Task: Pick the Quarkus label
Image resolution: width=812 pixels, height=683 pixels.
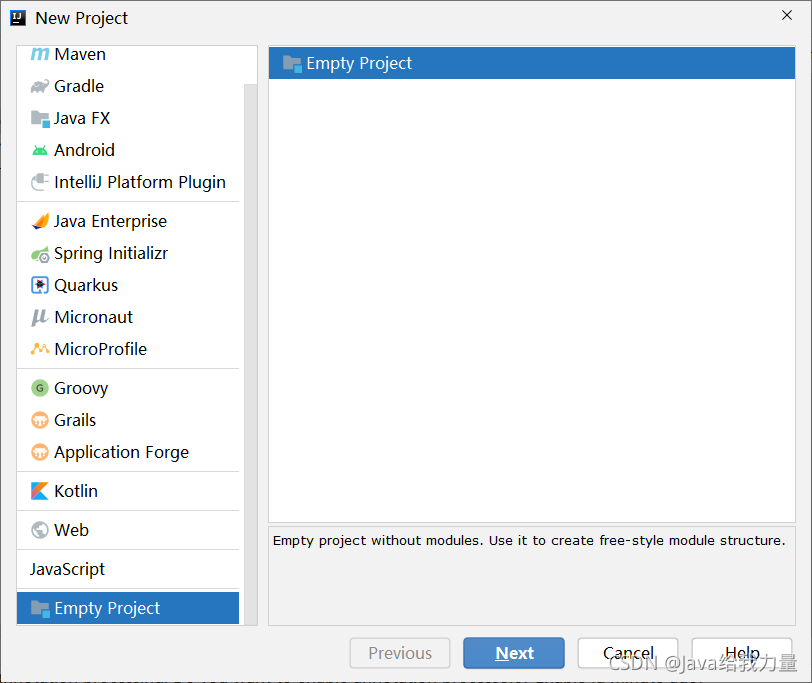Action: click(86, 285)
